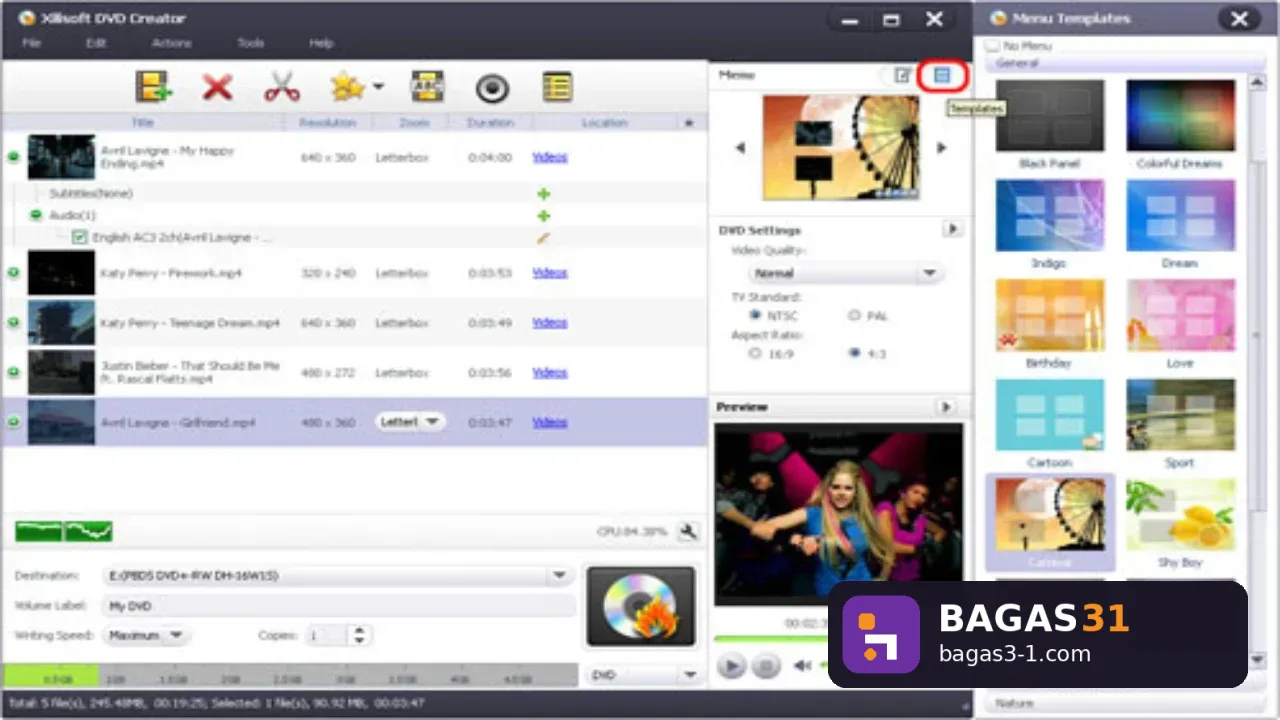
Task: Click the green plus to add audio
Action: [x=544, y=216]
